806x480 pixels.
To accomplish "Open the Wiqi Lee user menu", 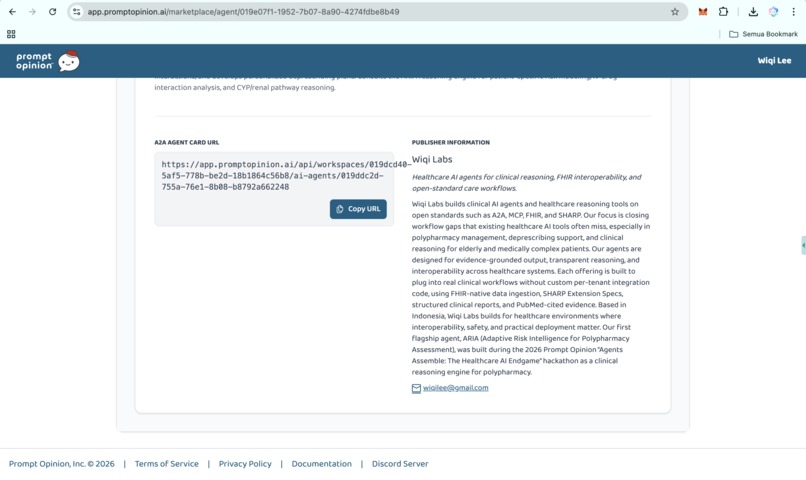I will point(774,61).
